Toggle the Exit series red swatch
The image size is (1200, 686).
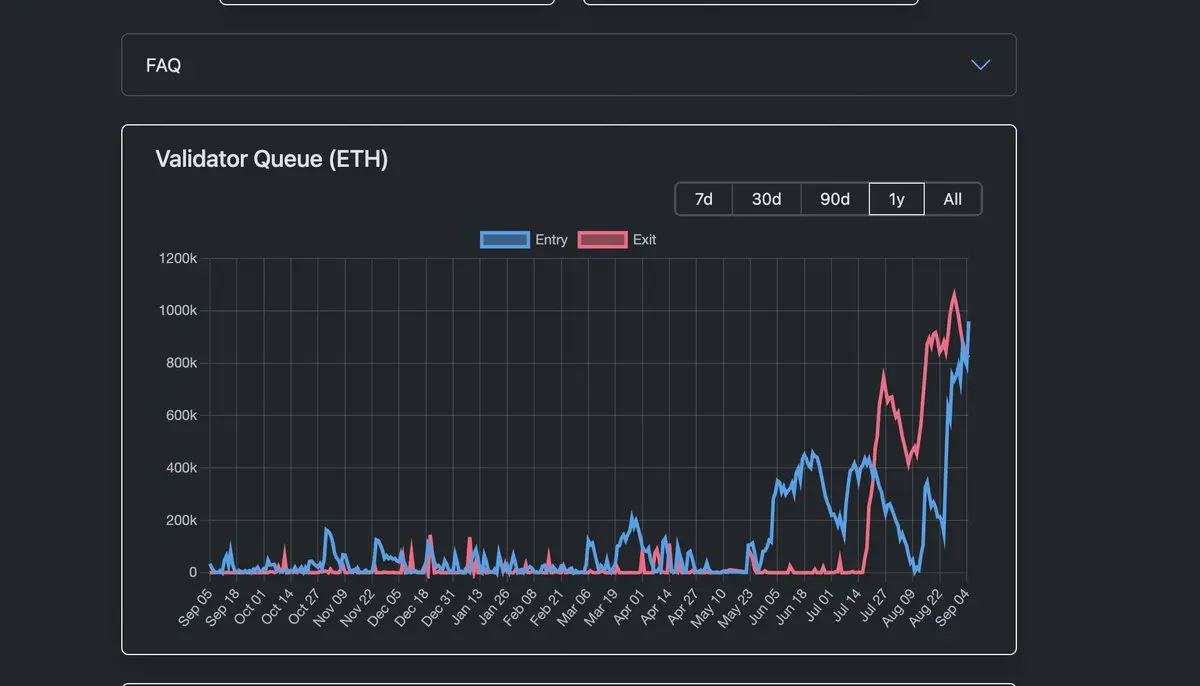point(603,240)
